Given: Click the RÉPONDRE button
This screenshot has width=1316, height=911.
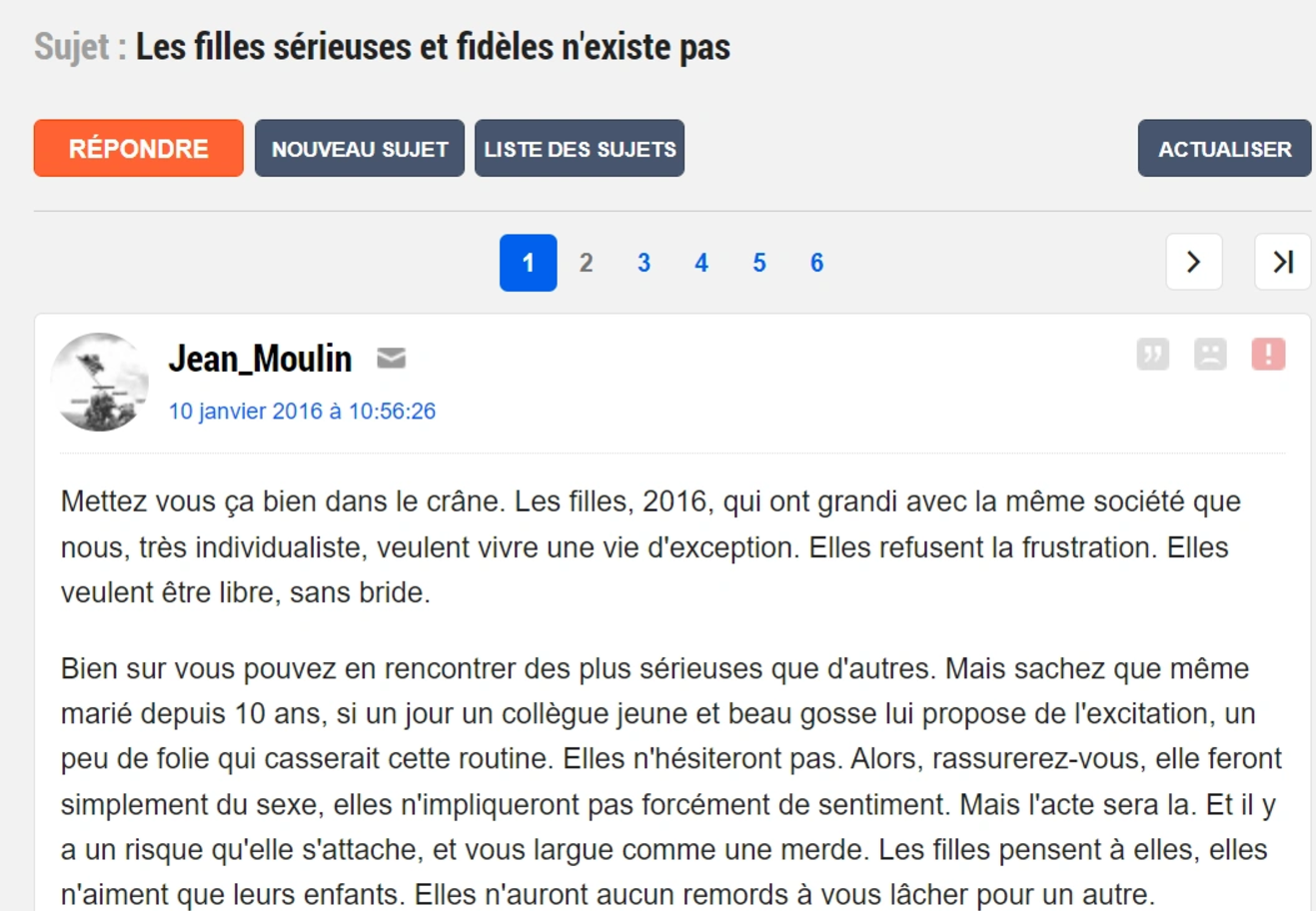Looking at the screenshot, I should pos(139,149).
